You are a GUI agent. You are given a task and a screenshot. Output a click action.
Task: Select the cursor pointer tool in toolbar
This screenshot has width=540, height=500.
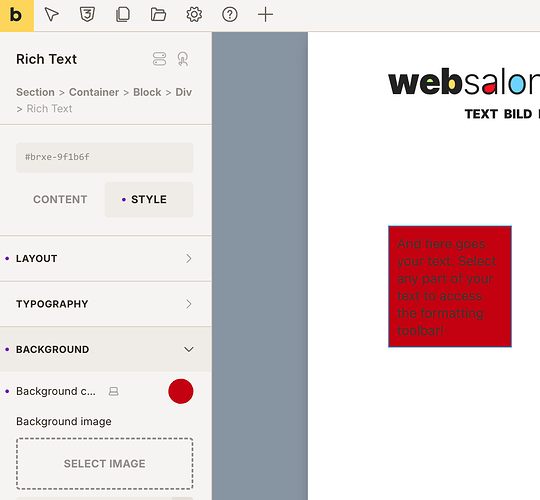(52, 15)
